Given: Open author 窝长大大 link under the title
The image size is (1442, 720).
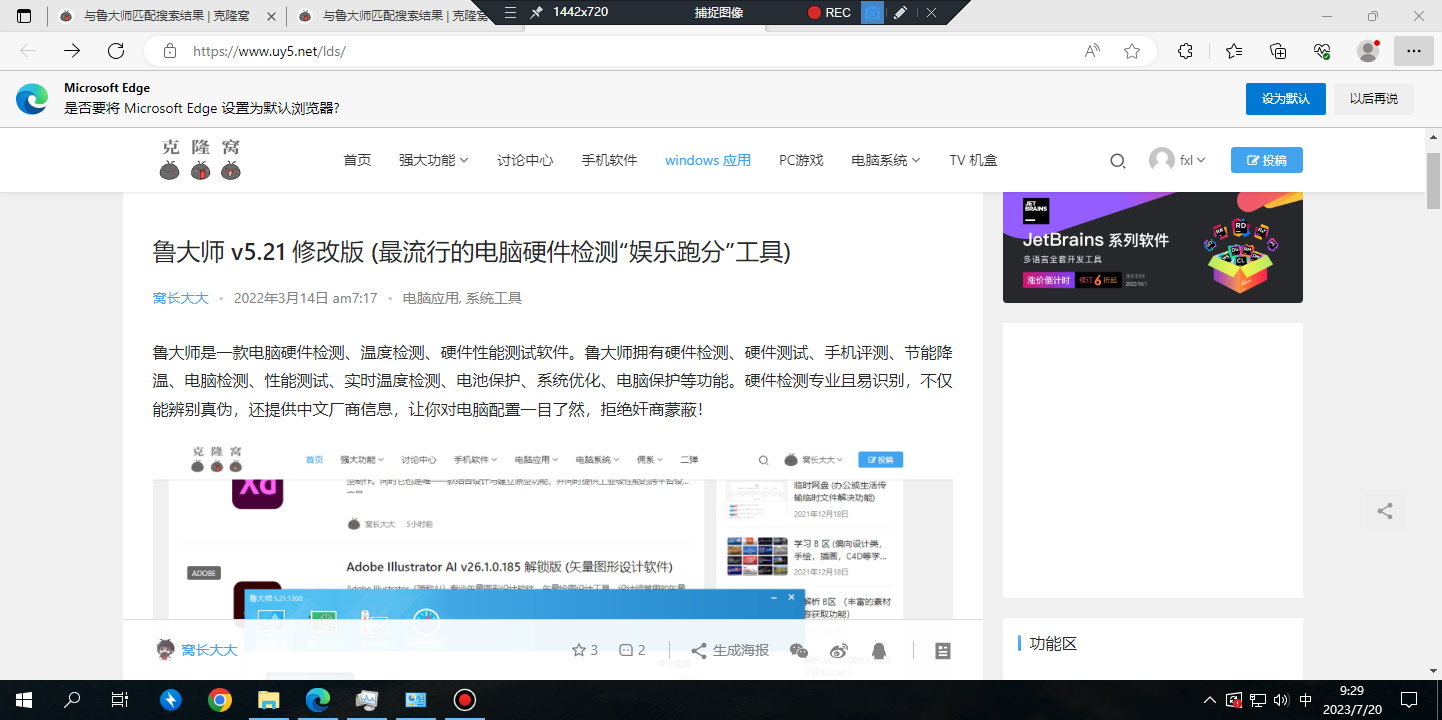Looking at the screenshot, I should tap(180, 298).
